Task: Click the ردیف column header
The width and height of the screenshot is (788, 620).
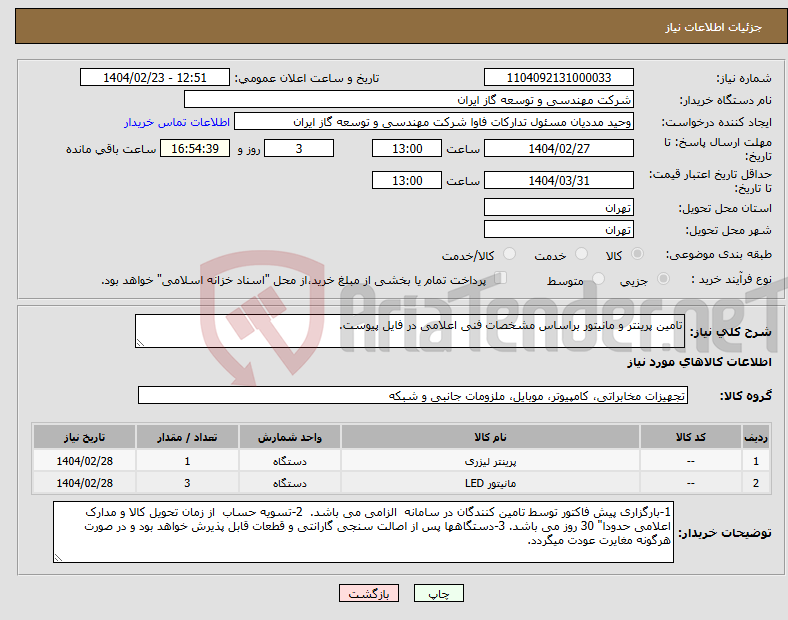Action: point(755,437)
